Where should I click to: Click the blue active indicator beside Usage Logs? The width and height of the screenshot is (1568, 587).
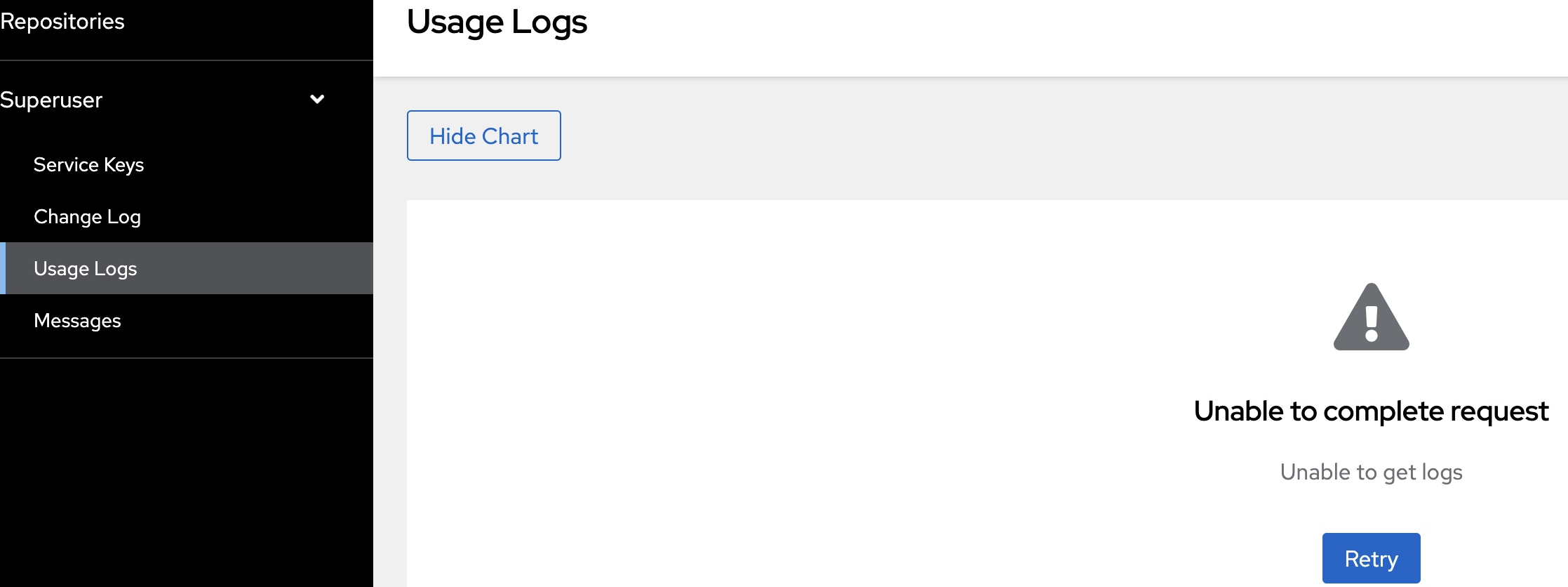click(3, 268)
